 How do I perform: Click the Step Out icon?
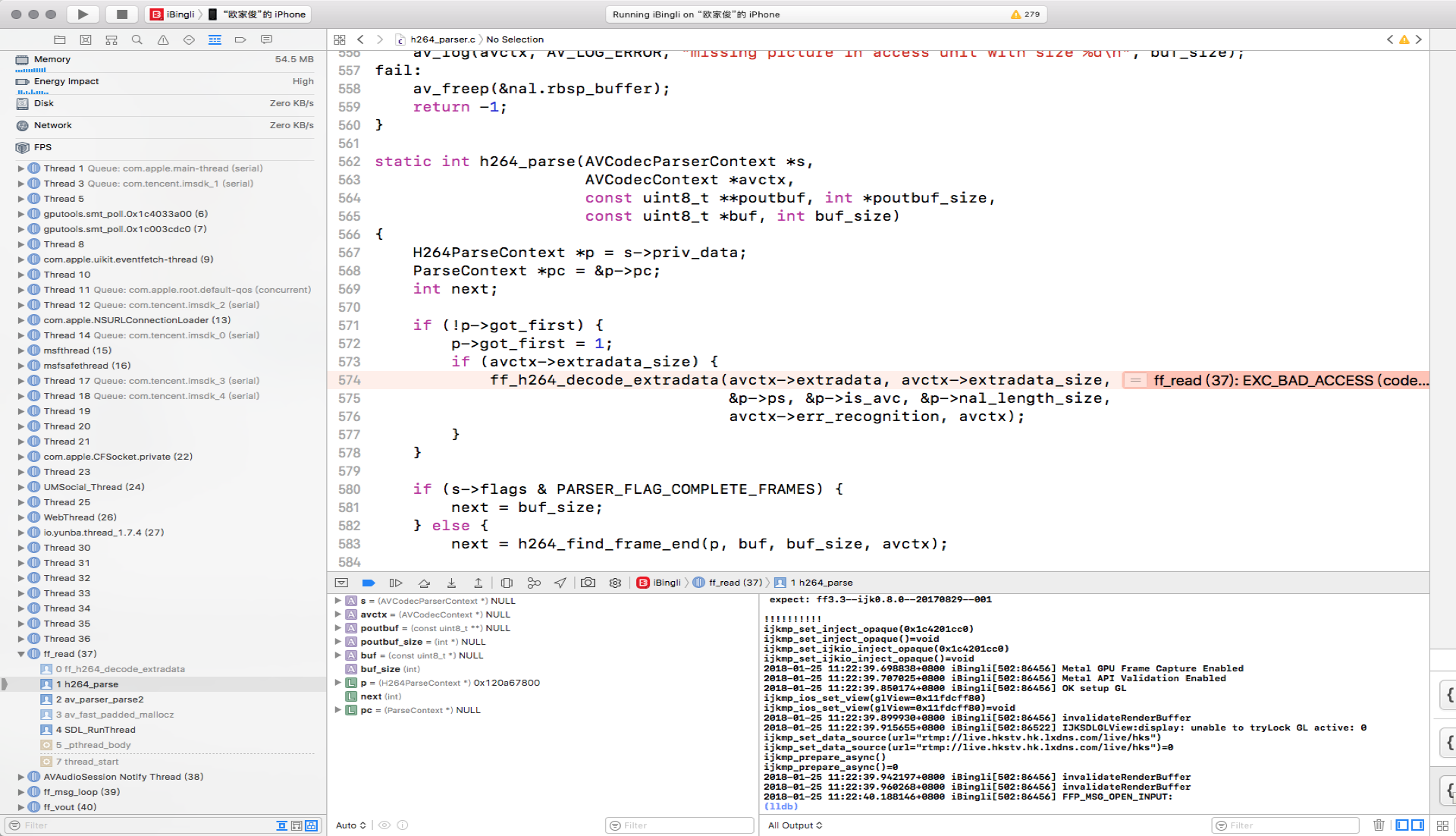pyautogui.click(x=479, y=583)
